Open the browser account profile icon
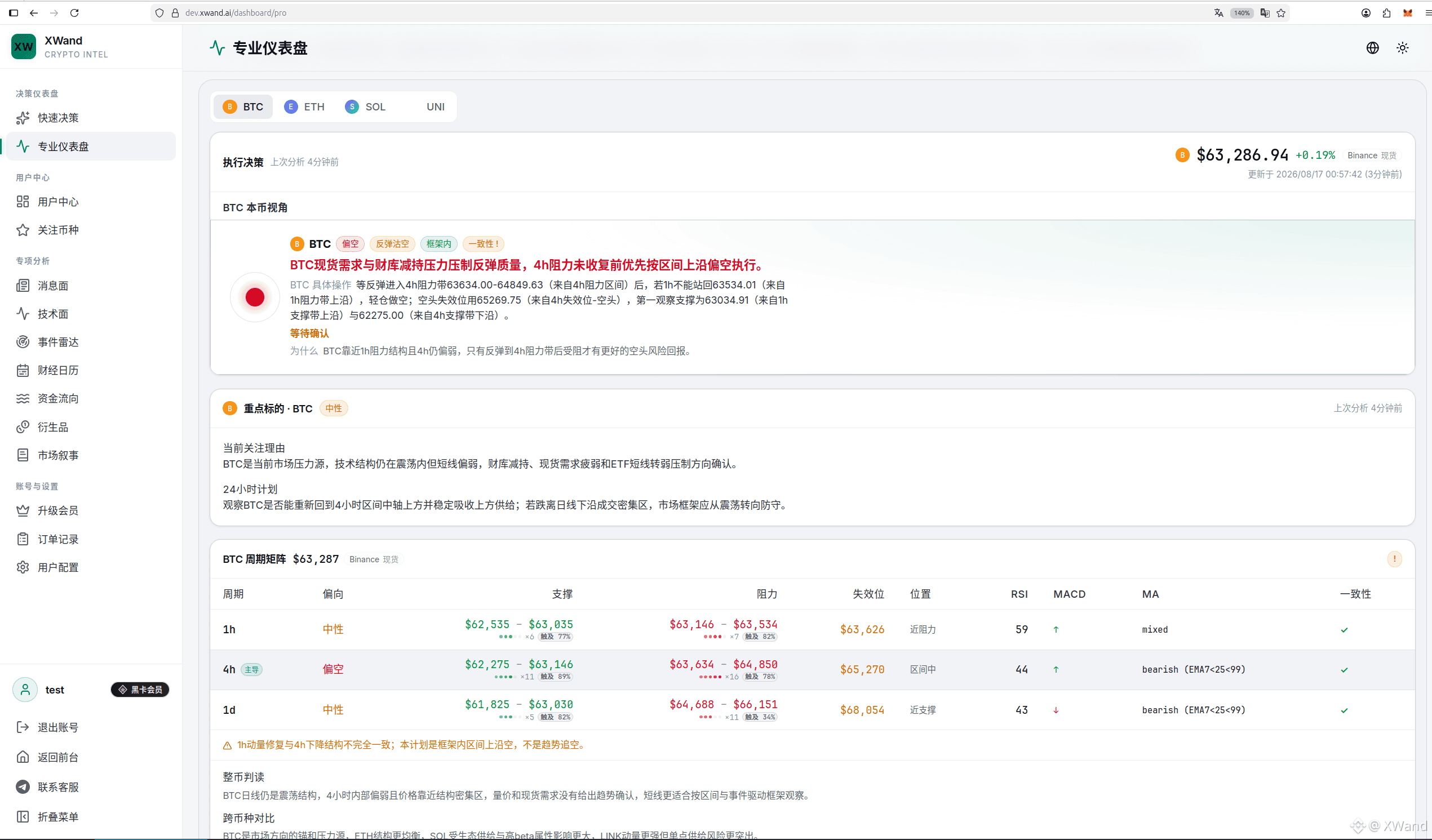Screen dimensions: 1432x840 1366,12
